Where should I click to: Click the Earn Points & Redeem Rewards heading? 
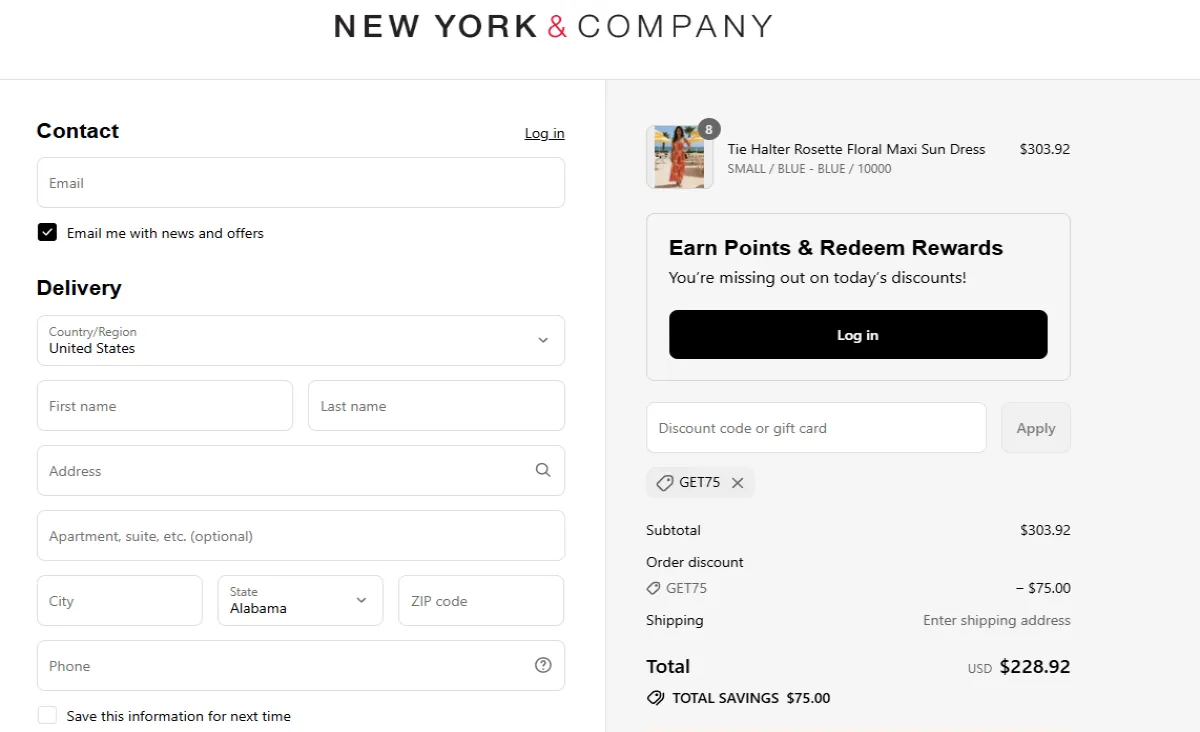836,248
